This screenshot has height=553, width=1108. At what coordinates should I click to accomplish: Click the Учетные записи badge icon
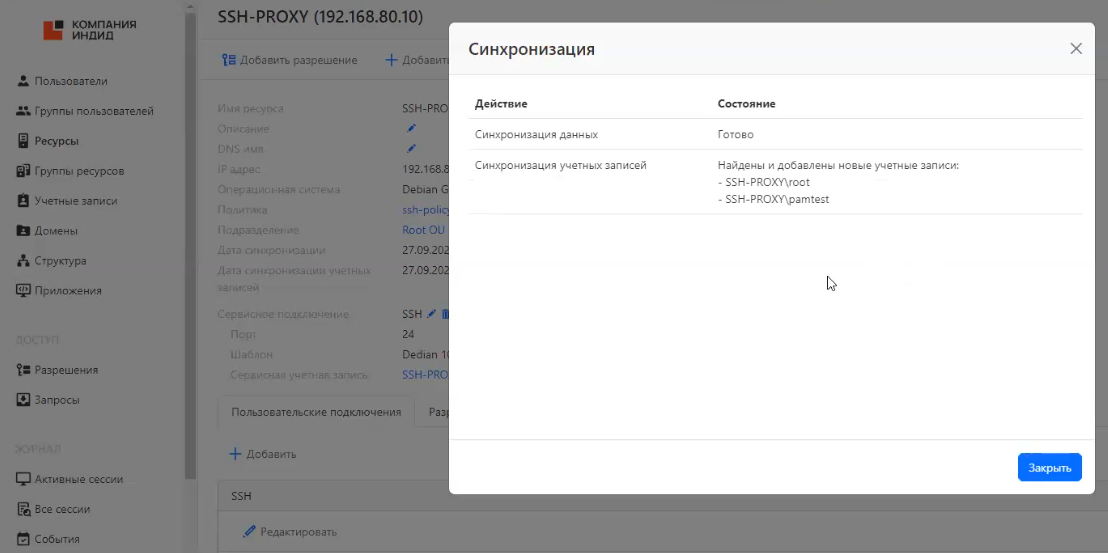point(24,201)
